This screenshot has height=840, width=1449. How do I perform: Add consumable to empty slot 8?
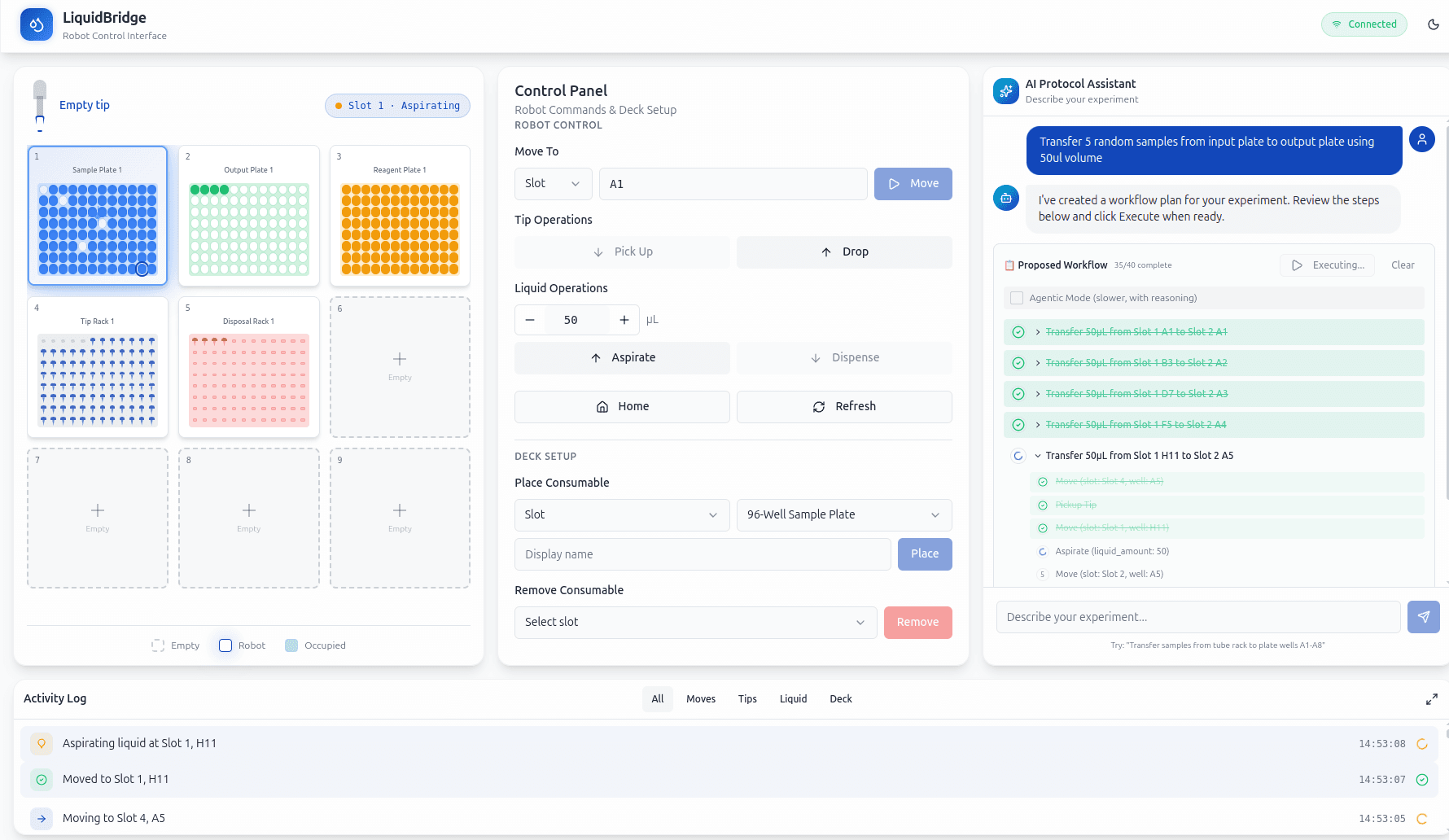point(248,518)
